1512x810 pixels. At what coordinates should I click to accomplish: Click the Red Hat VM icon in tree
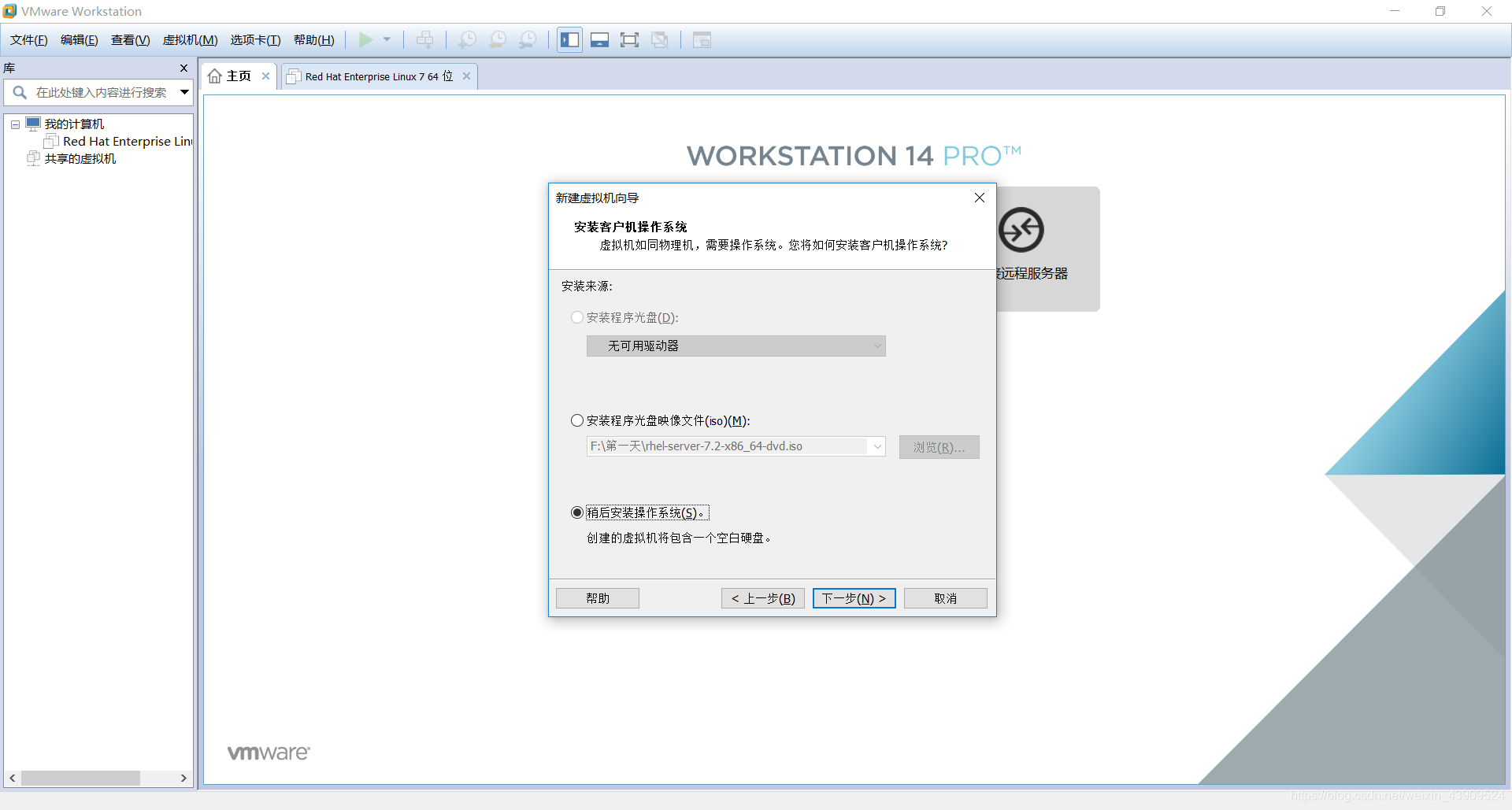point(51,141)
